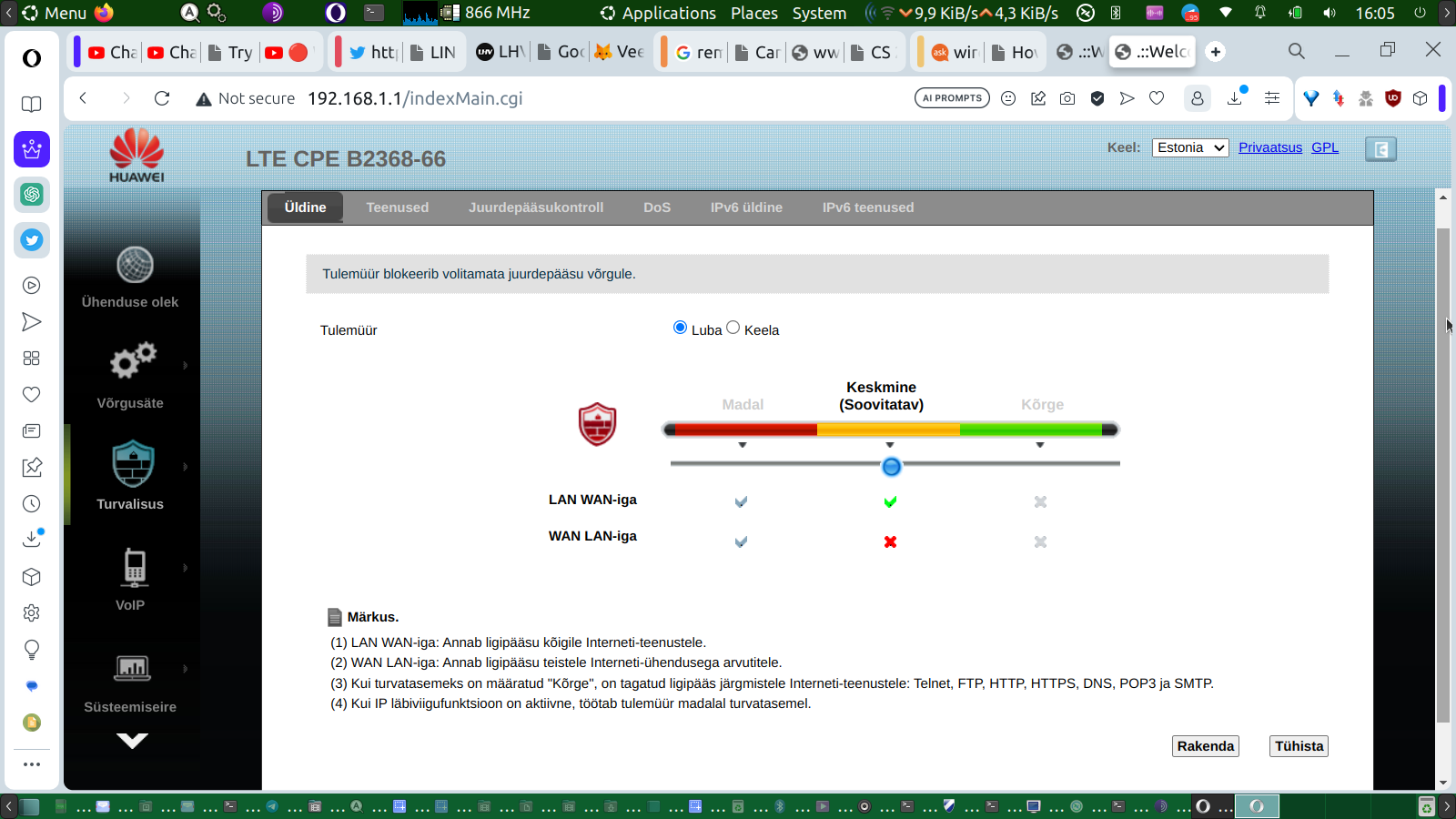Open the IPv6 teenused tab

point(868,207)
